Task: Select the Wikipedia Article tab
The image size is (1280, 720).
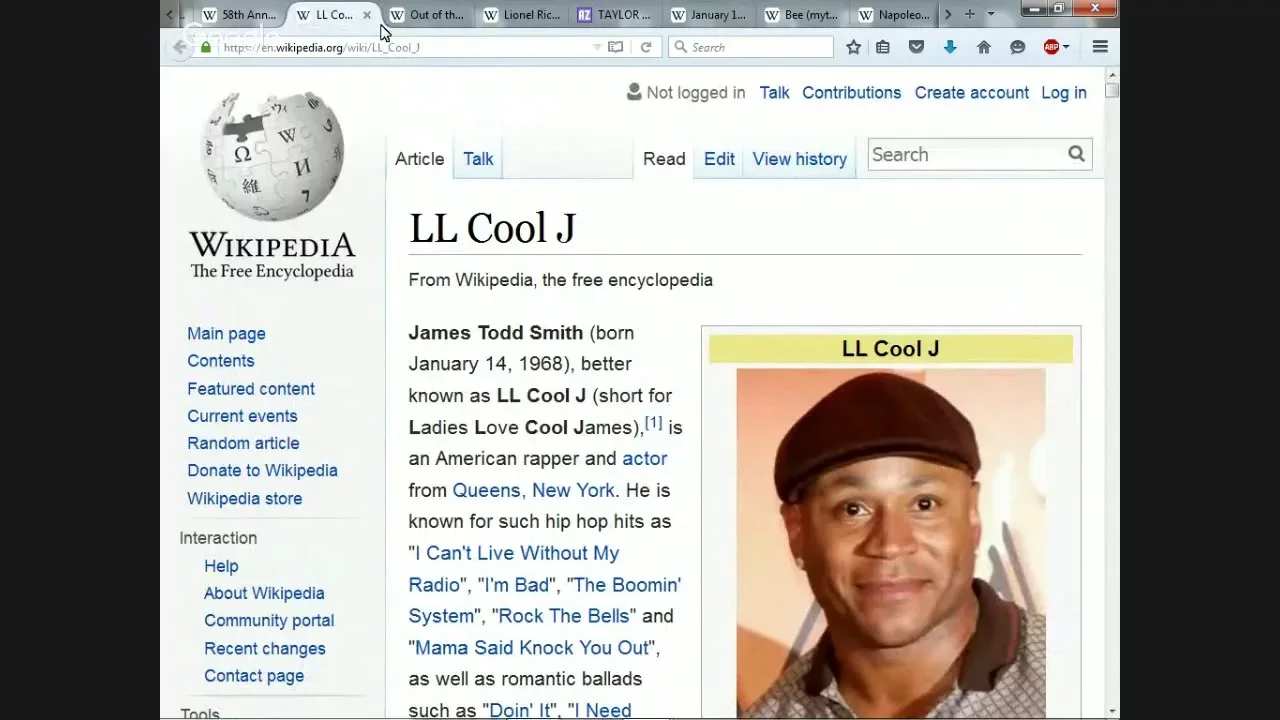Action: (x=419, y=159)
